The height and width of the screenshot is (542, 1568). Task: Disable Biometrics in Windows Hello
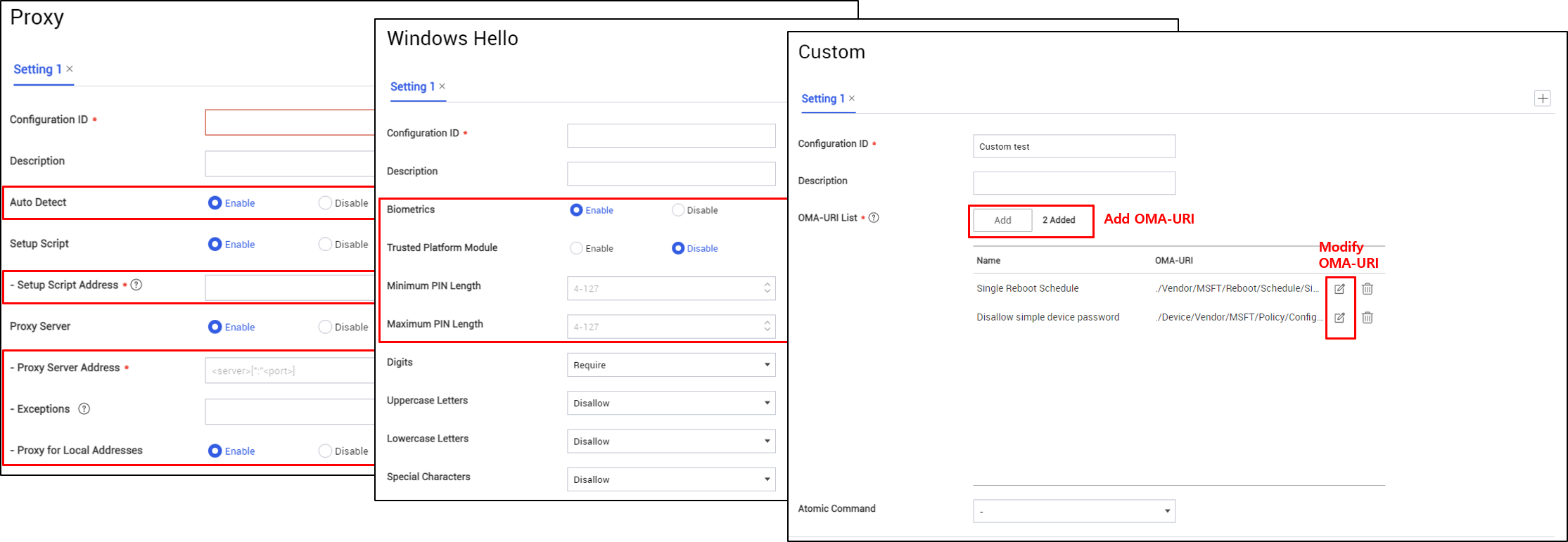[678, 210]
